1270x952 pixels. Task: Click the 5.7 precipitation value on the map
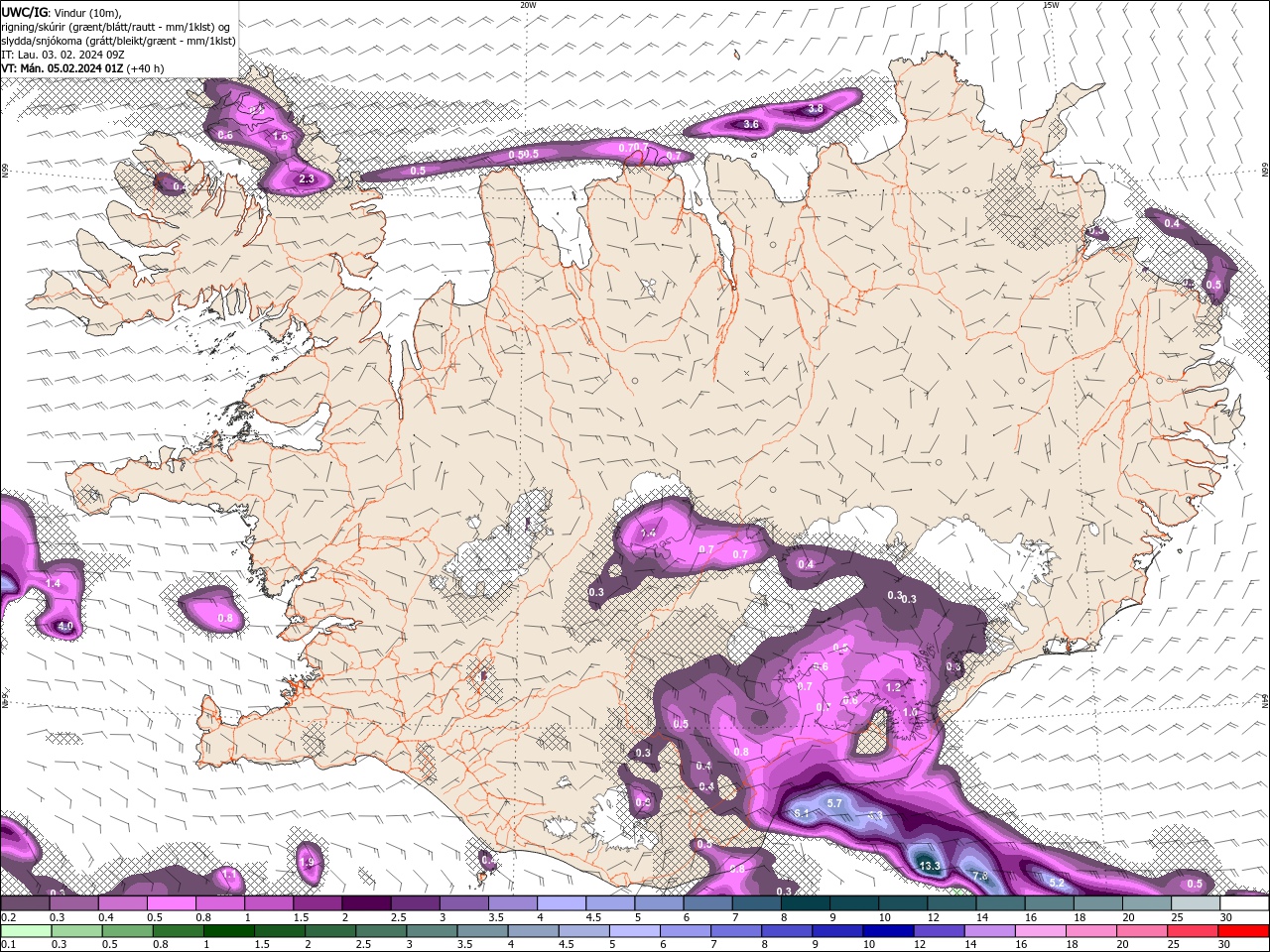(834, 803)
